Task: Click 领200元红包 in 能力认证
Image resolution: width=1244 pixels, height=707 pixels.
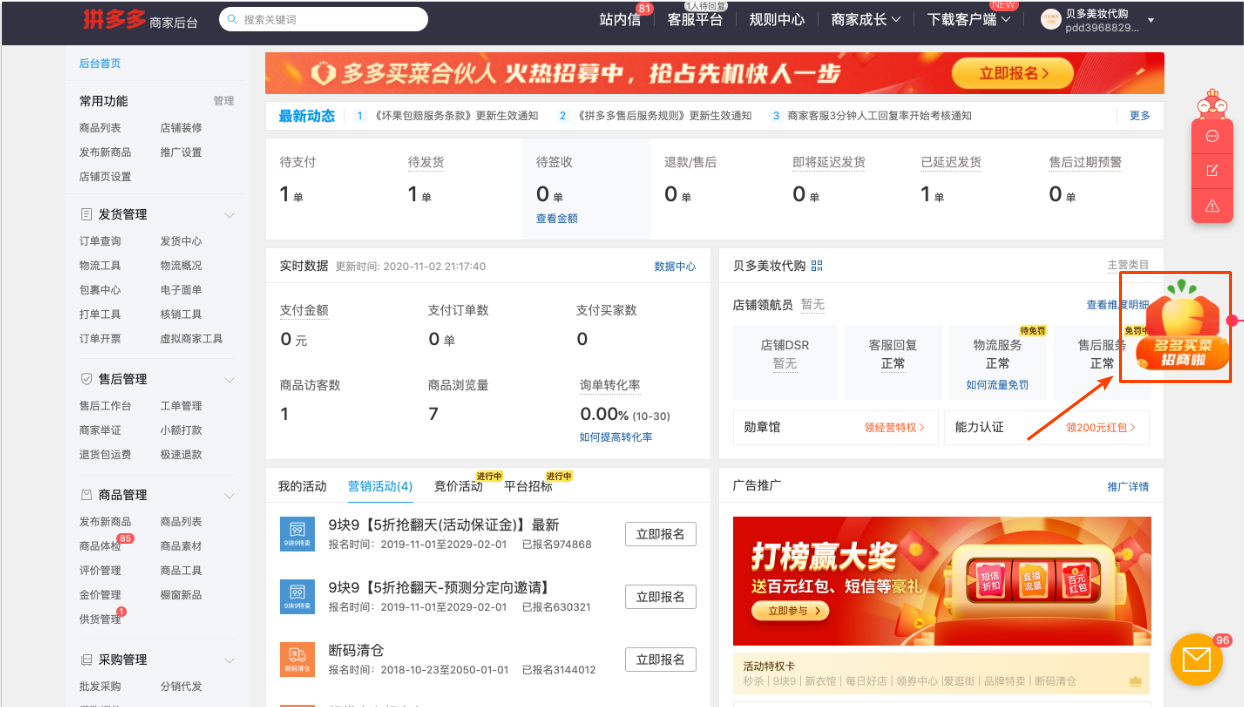Action: [x=1101, y=427]
